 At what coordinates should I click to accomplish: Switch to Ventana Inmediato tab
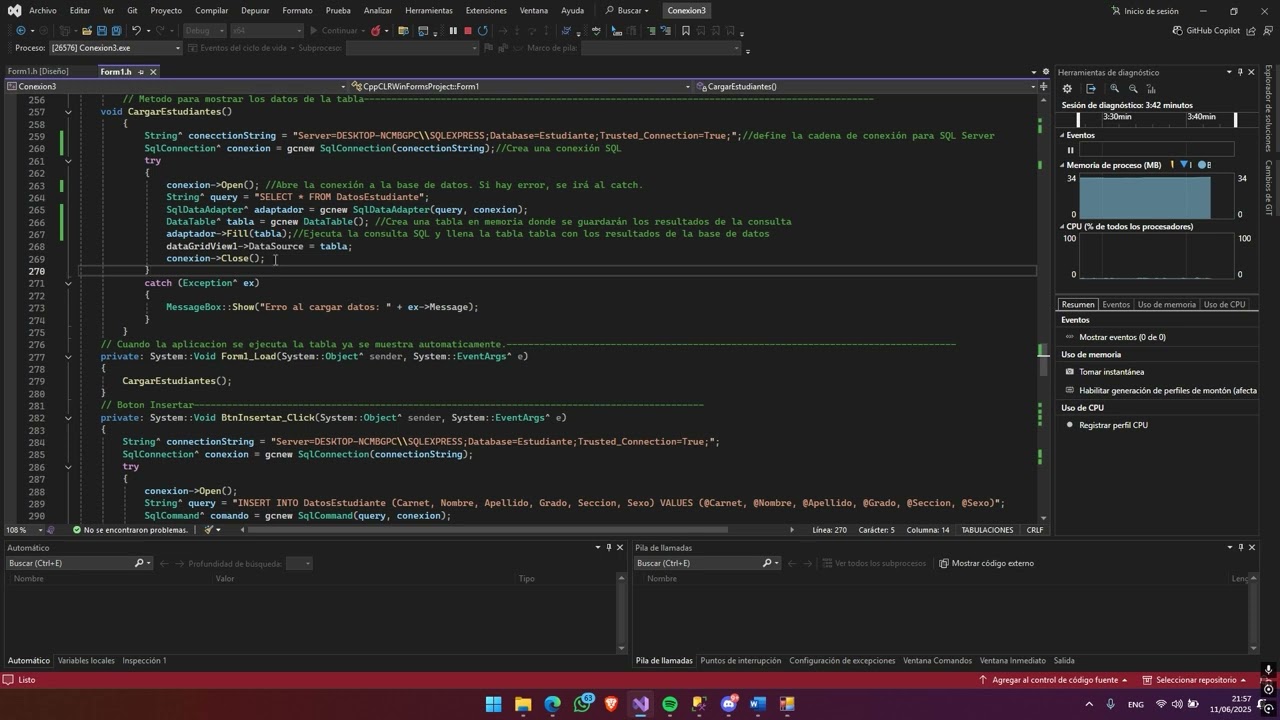pos(1013,661)
